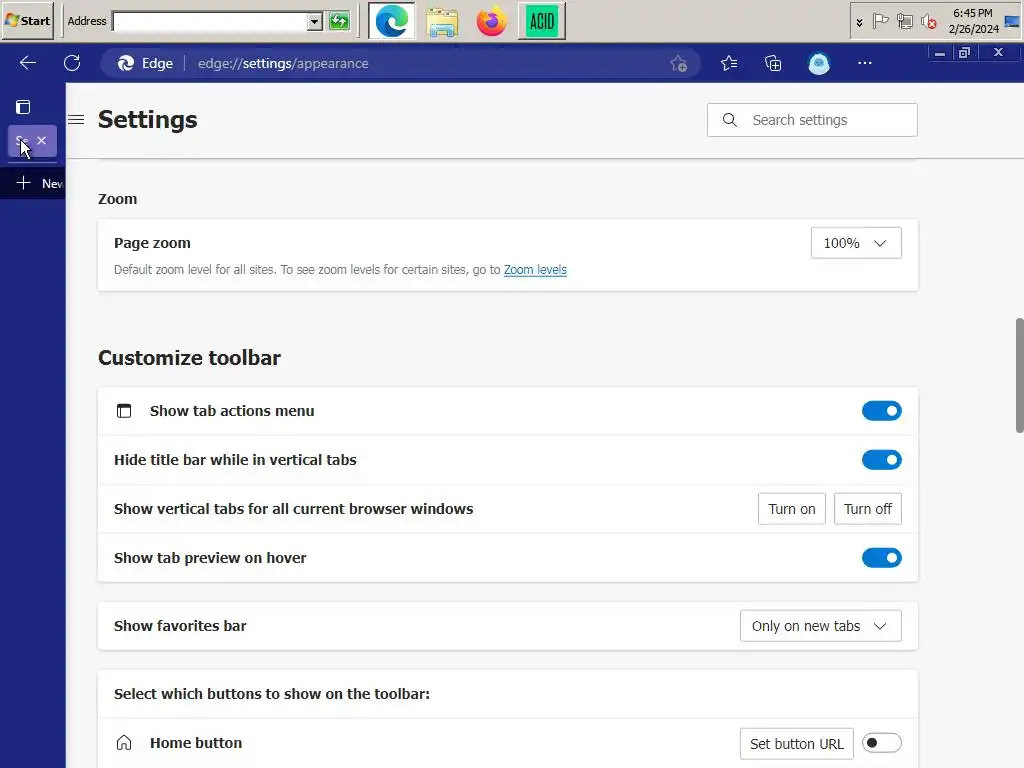
Task: Expand the taskbar Address dropdown arrow
Action: click(315, 22)
